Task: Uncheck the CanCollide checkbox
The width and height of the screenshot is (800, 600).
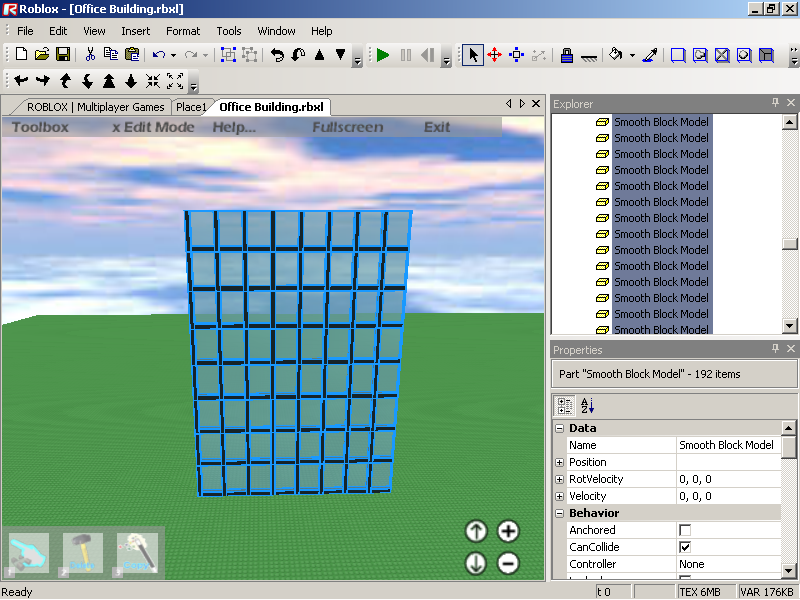Action: 685,547
